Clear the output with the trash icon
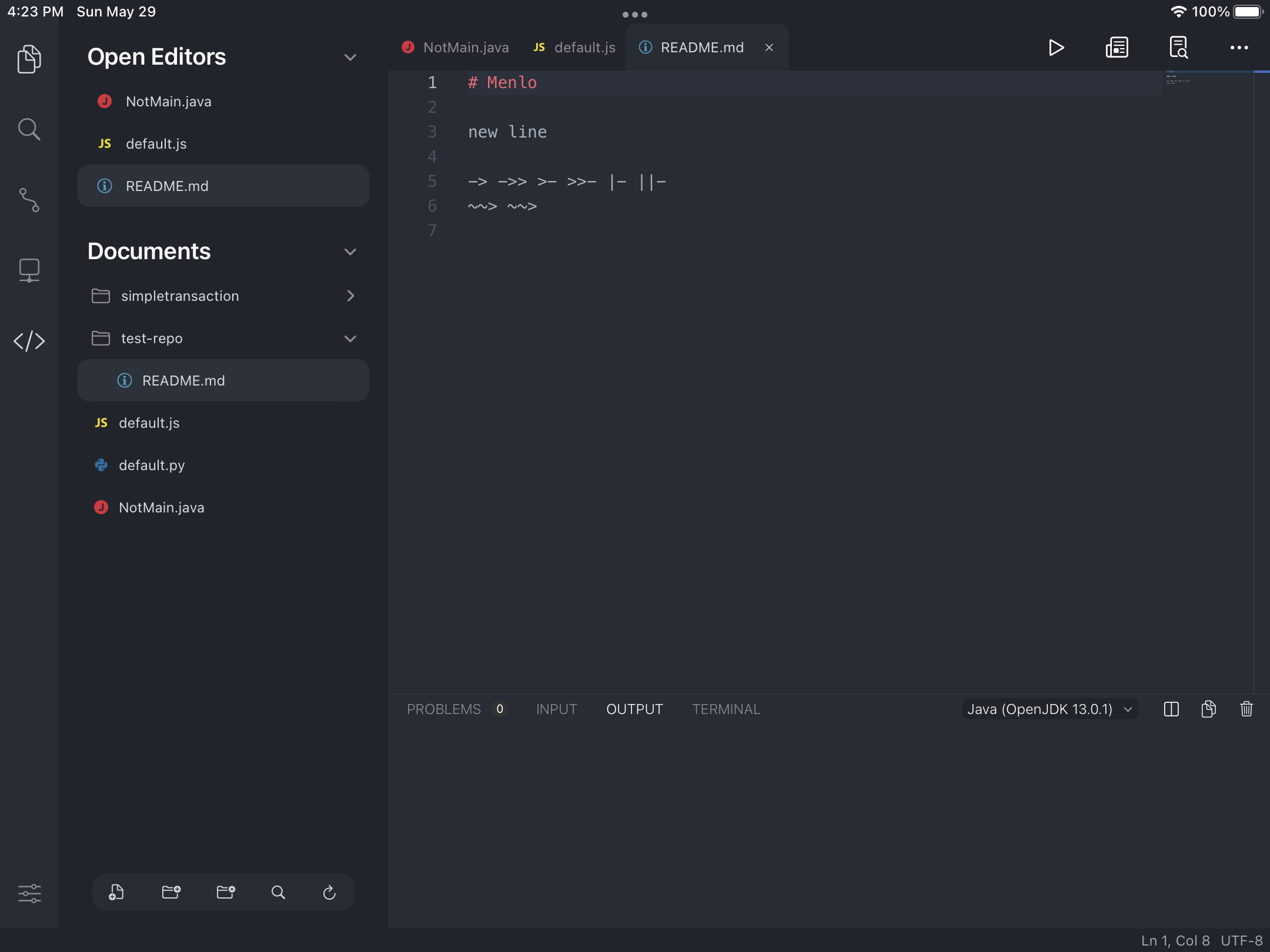Image resolution: width=1270 pixels, height=952 pixels. pos(1246,709)
